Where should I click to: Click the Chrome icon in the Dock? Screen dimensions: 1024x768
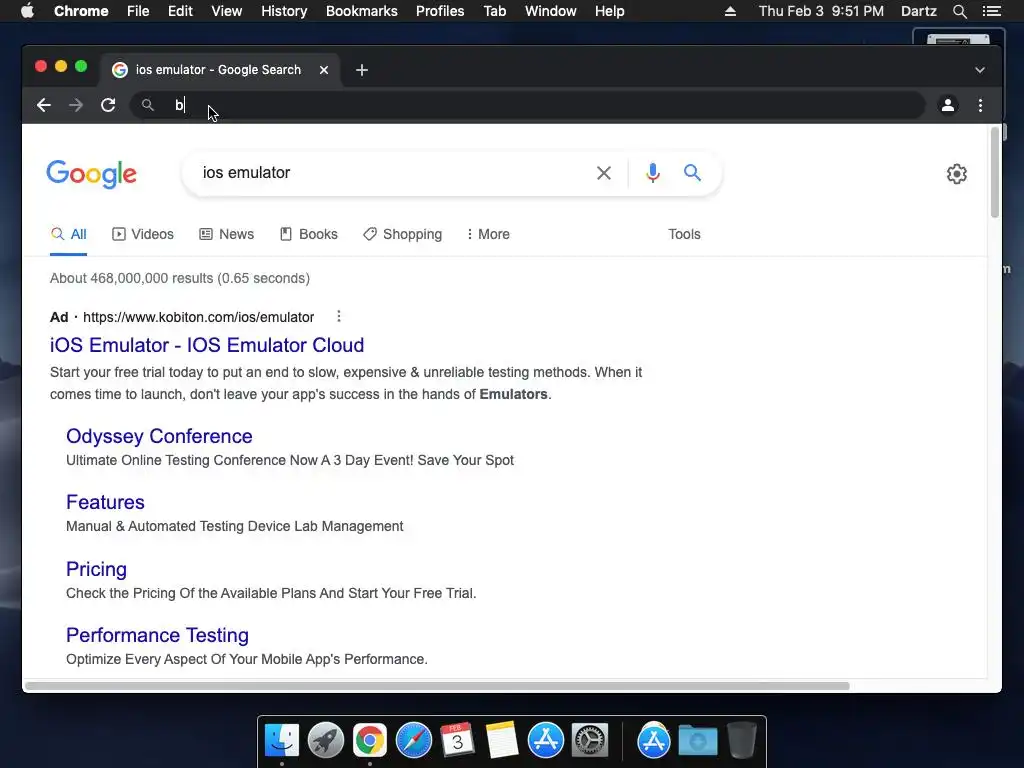[370, 741]
